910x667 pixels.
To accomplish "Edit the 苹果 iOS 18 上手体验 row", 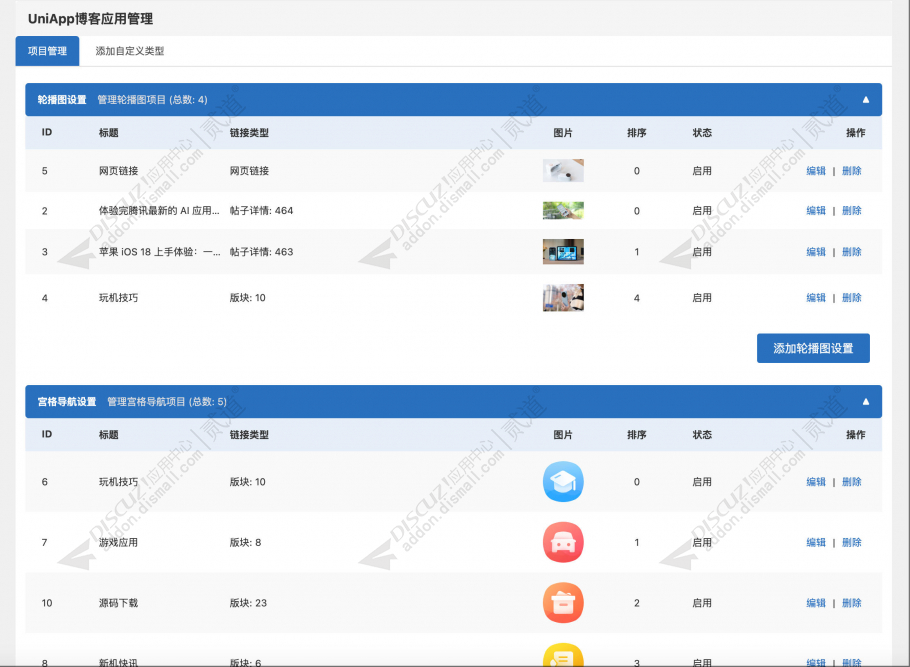I will click(x=815, y=252).
